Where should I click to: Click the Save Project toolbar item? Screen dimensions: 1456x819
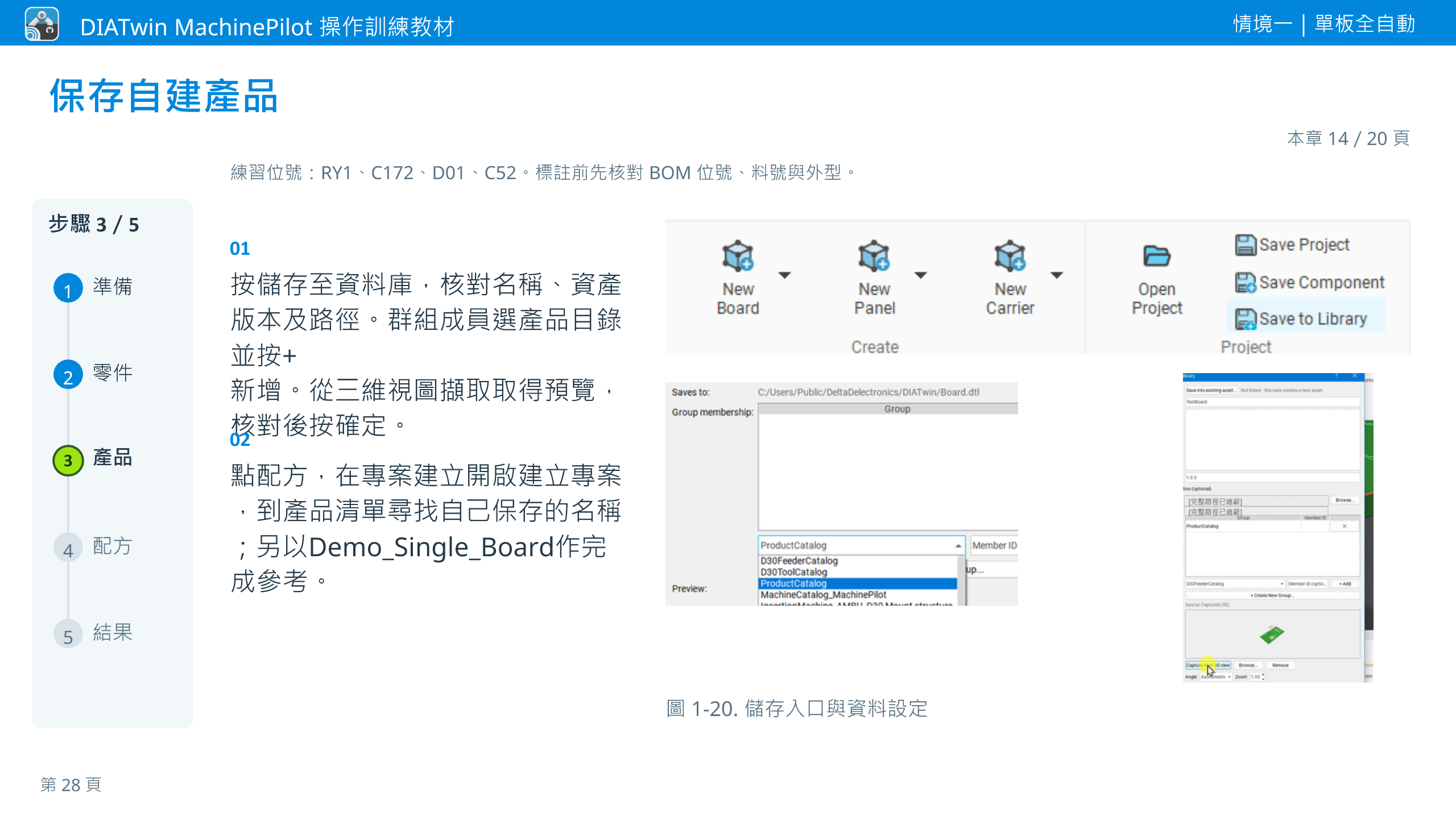[1292, 245]
